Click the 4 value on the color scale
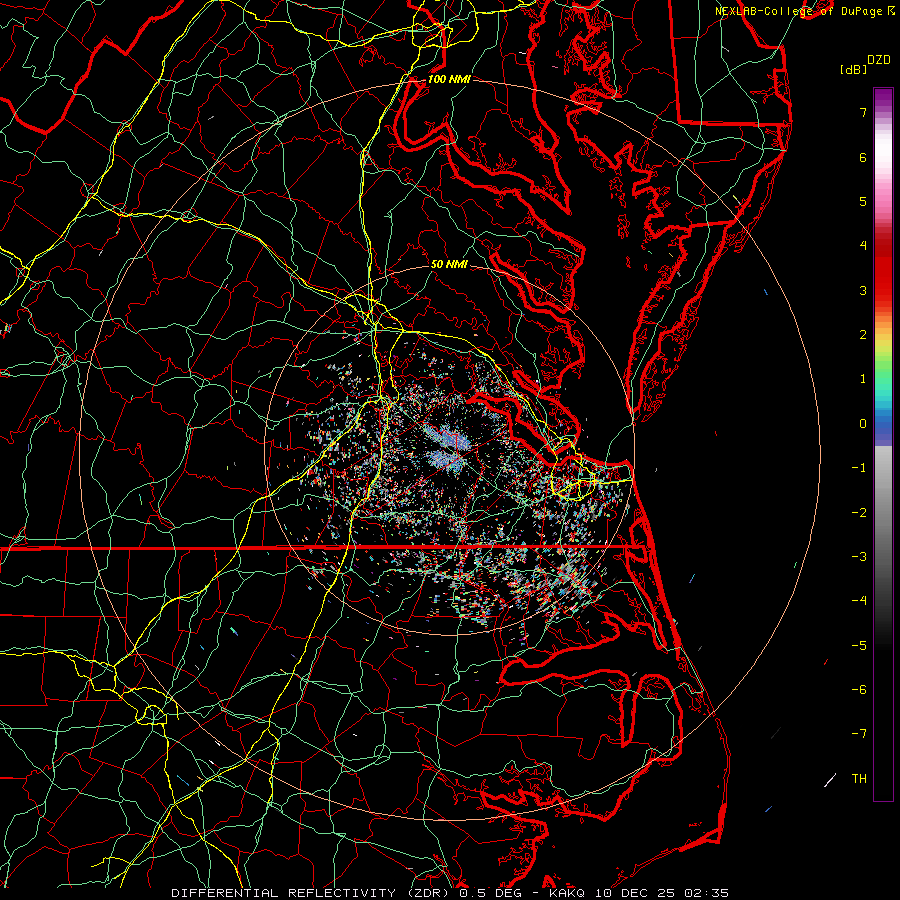 coord(863,246)
